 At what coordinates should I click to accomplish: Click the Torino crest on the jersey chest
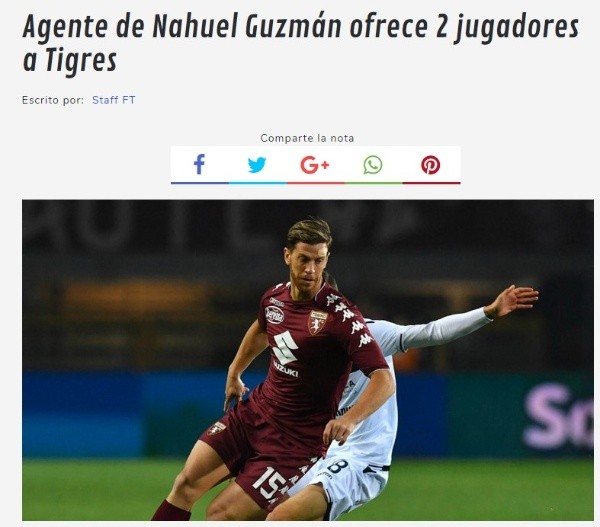[x=318, y=322]
